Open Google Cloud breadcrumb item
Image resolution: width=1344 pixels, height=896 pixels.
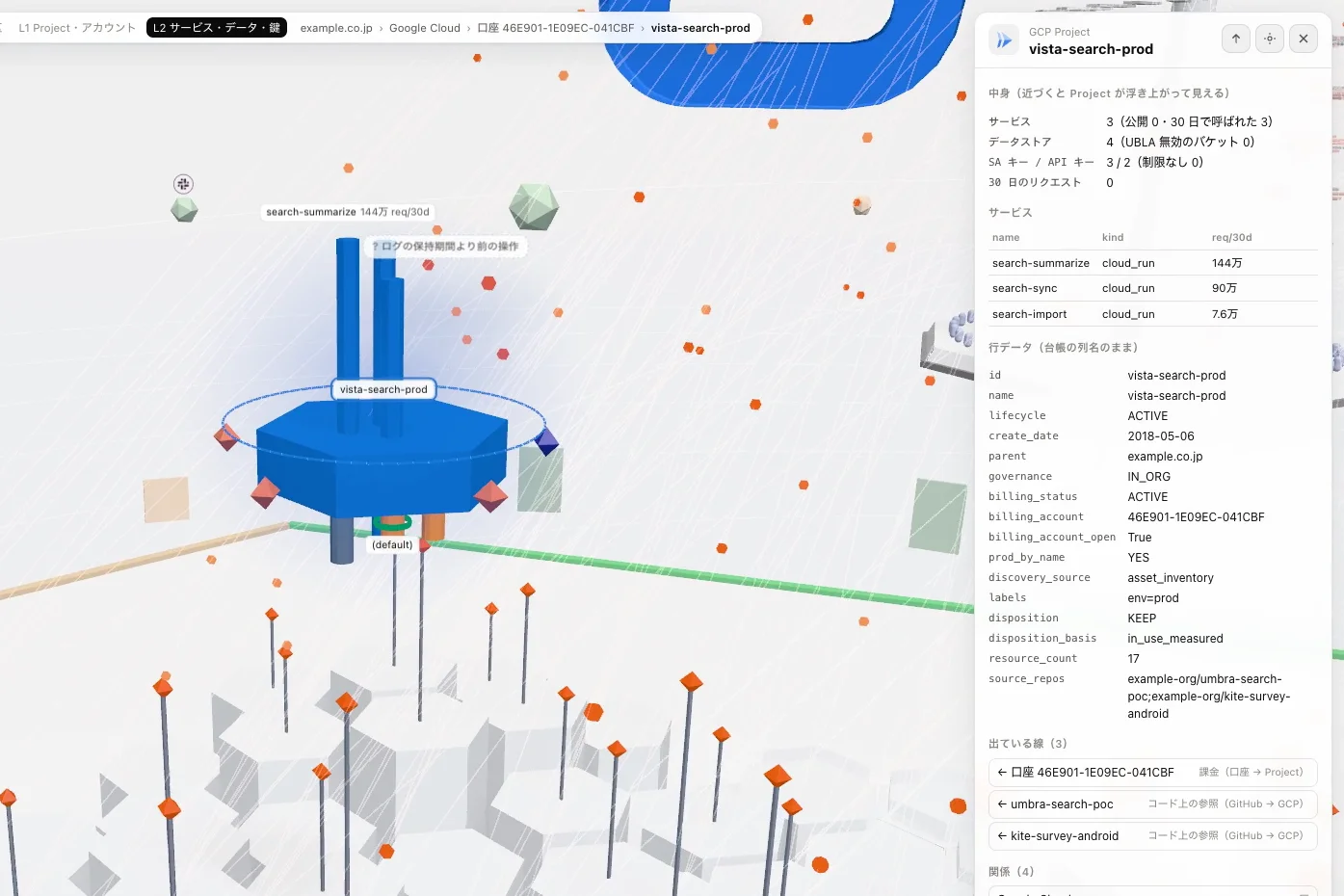coord(425,28)
